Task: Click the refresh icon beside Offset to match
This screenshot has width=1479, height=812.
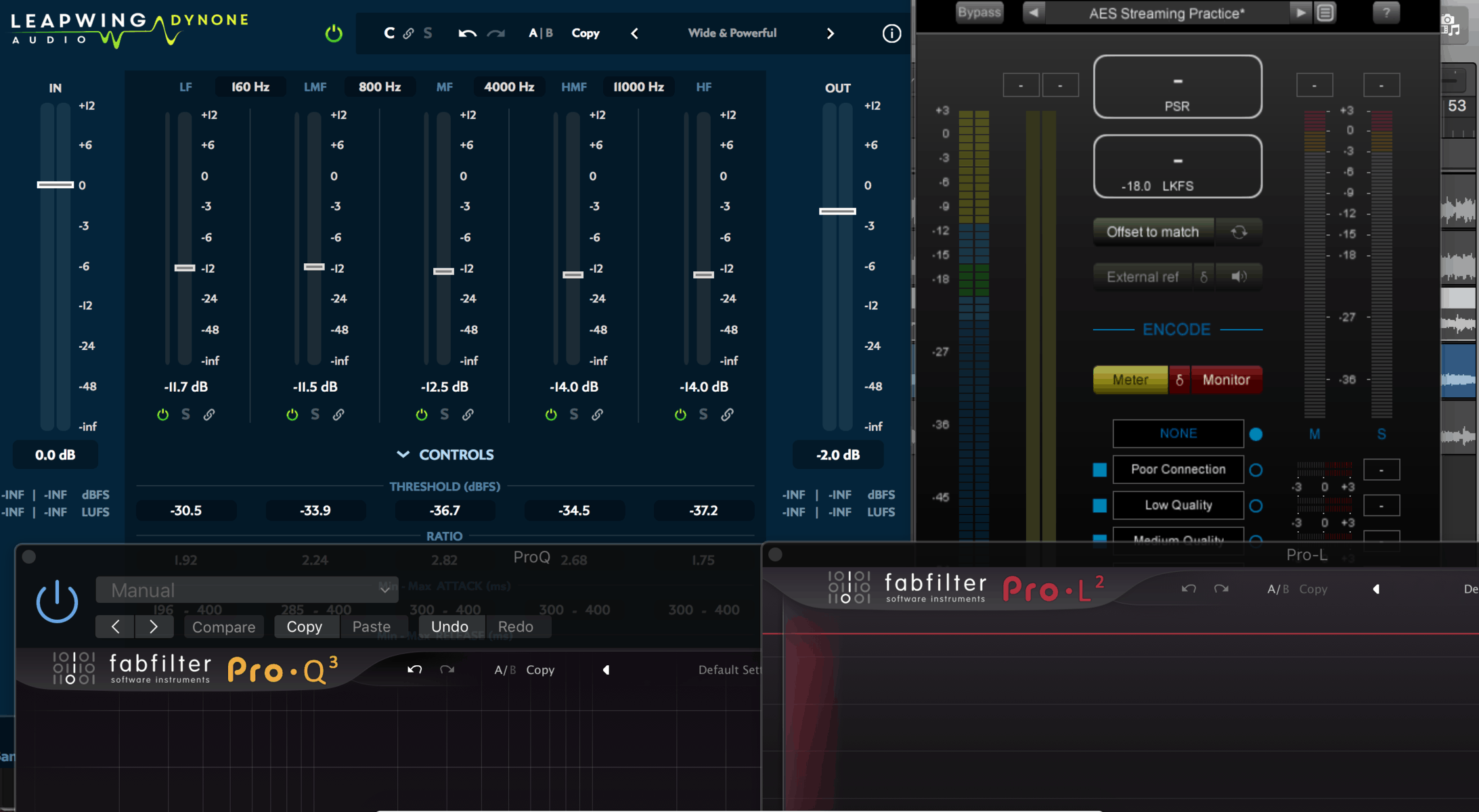Action: pyautogui.click(x=1239, y=232)
